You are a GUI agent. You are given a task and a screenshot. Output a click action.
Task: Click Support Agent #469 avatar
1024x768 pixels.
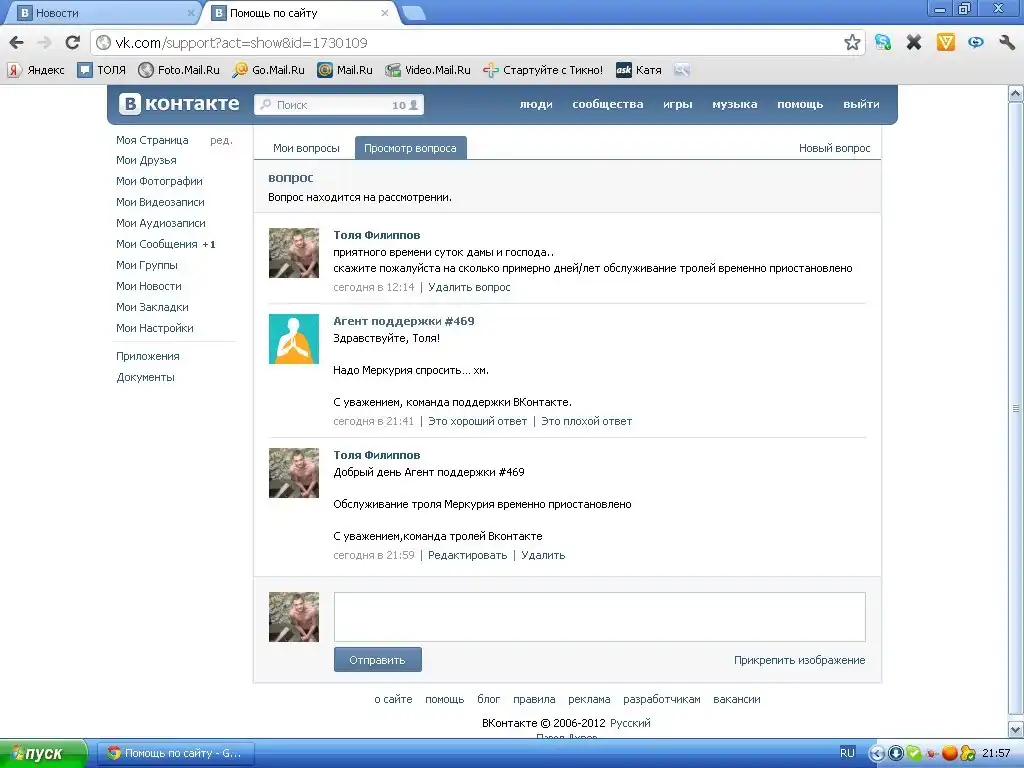(x=294, y=338)
